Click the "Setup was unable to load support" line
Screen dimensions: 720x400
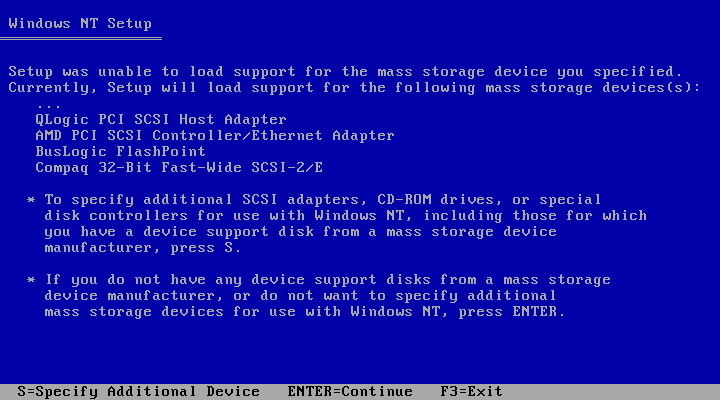point(344,71)
